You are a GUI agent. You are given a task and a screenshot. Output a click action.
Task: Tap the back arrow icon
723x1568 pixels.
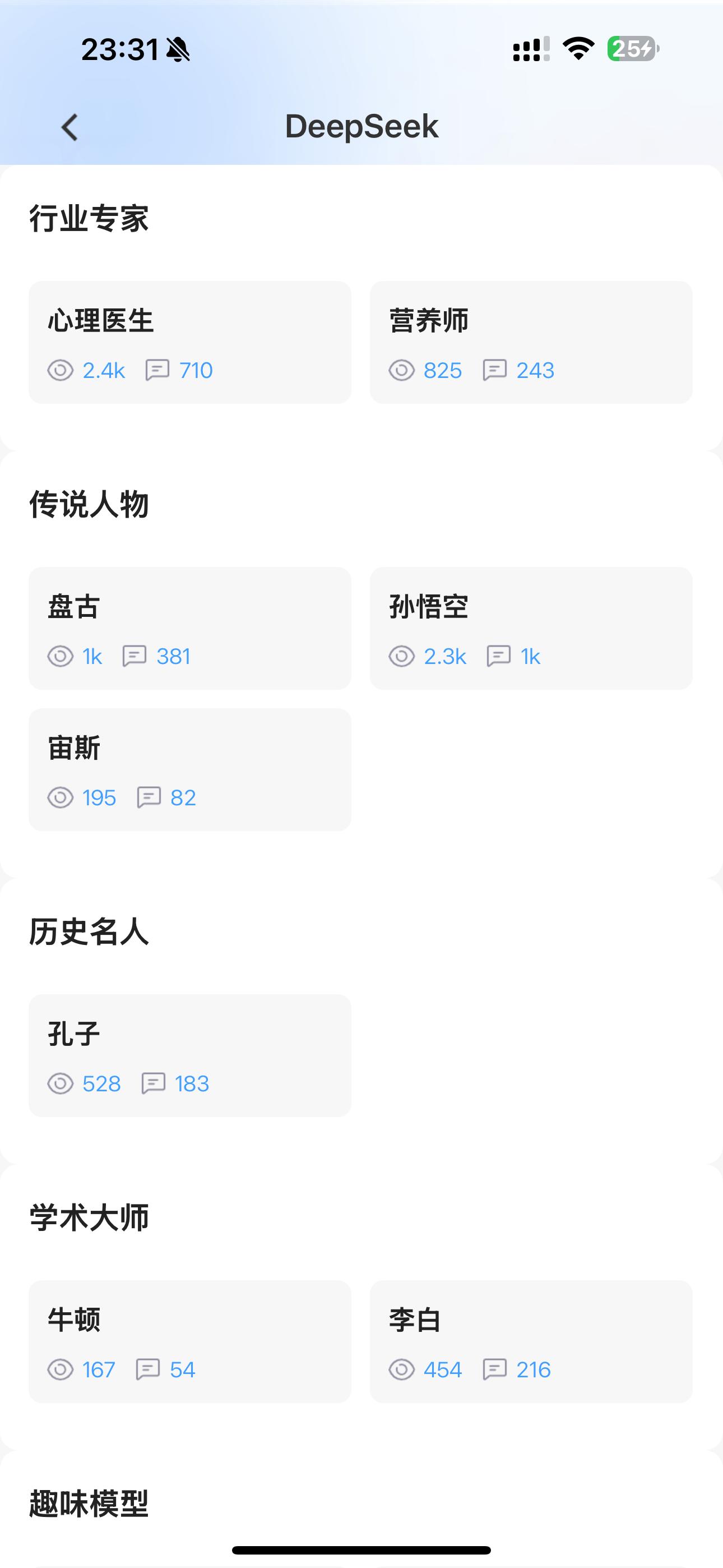tap(70, 128)
